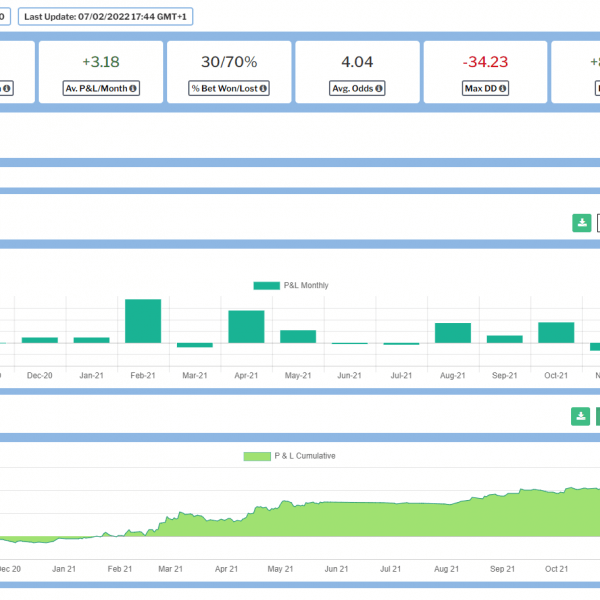Click the Sep 21 cumulative axis label
The width and height of the screenshot is (600, 600).
coord(502,569)
